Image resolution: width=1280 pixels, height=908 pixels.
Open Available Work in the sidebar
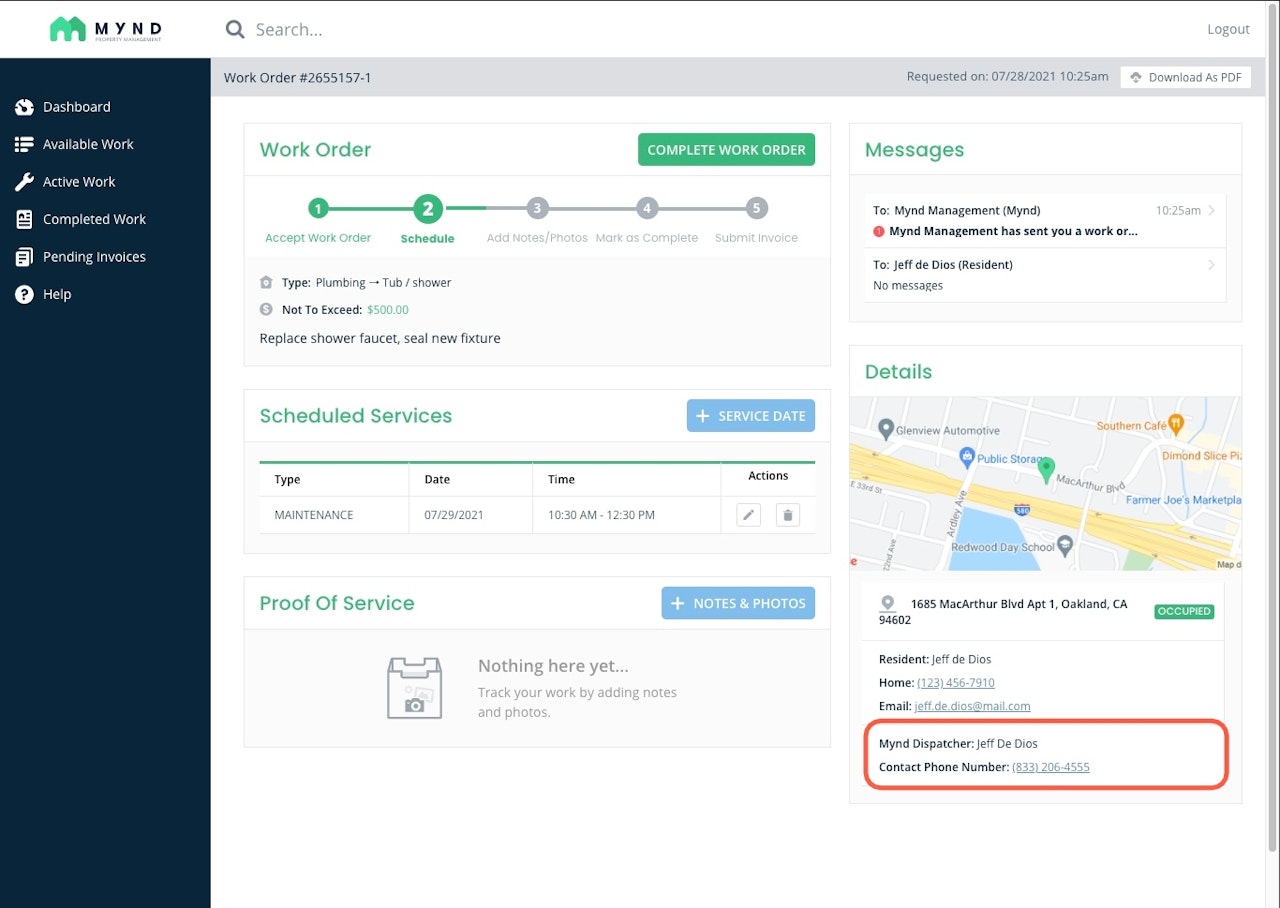point(88,144)
